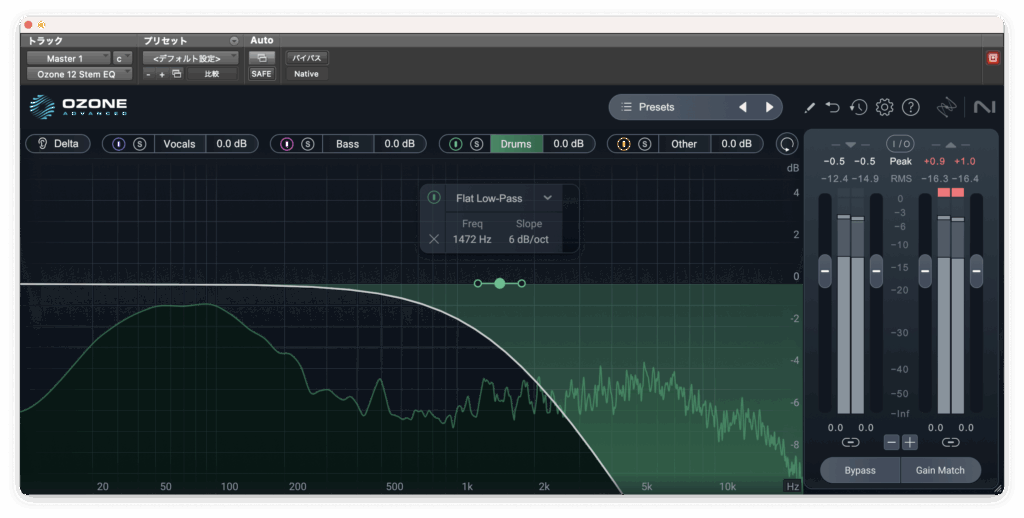Solo the Vocals stem
1024x518 pixels.
[x=140, y=144]
